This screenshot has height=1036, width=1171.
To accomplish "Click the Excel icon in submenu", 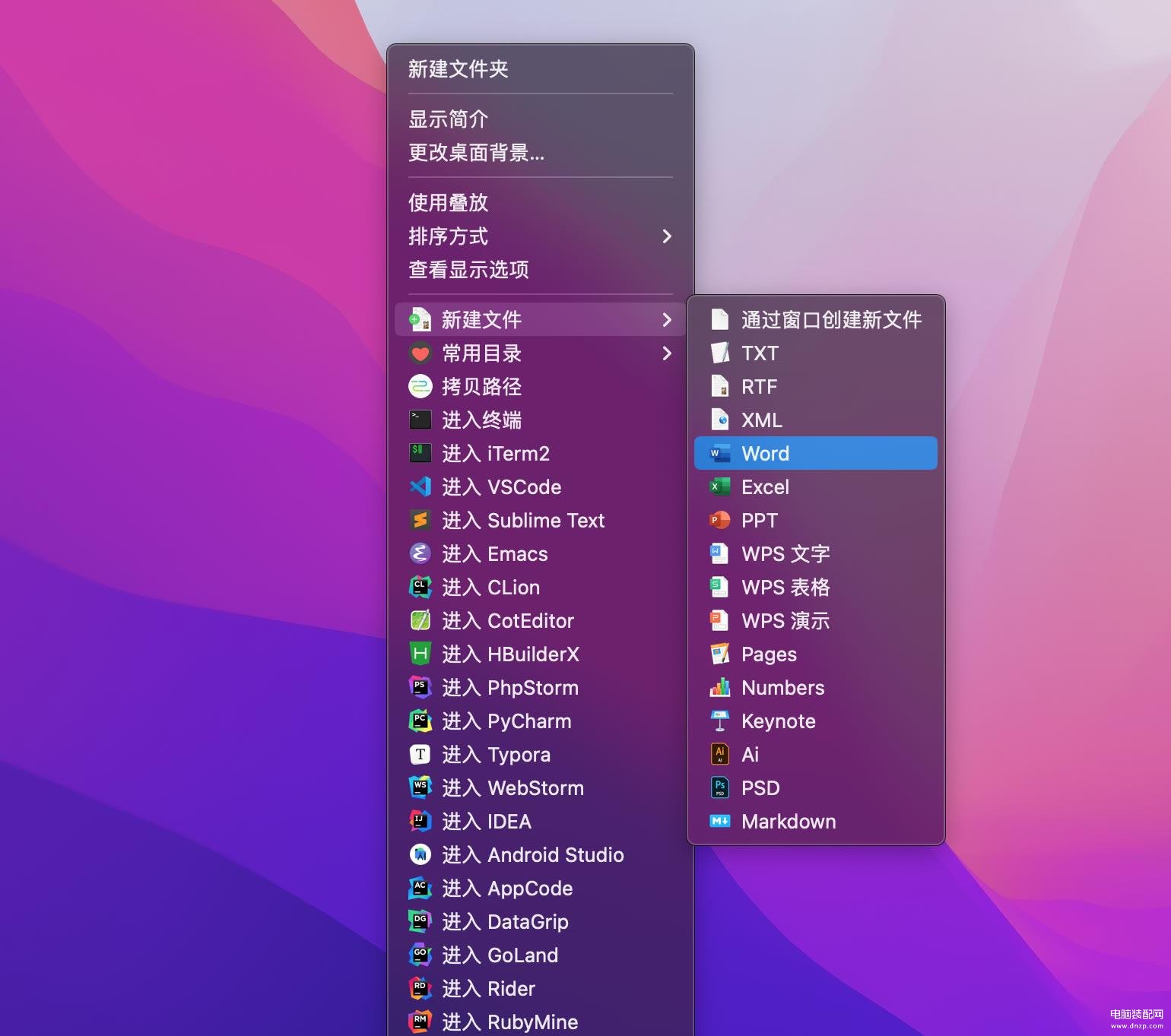I will (x=719, y=486).
